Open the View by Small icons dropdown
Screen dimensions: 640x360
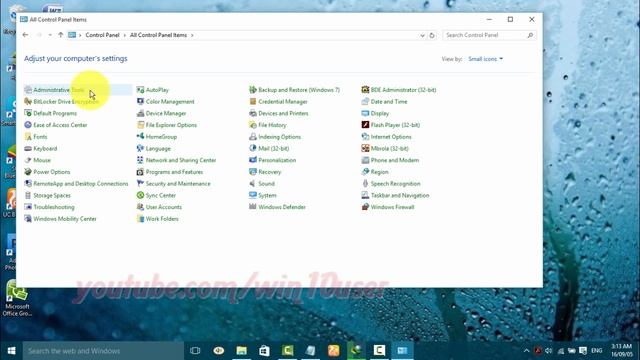point(485,59)
